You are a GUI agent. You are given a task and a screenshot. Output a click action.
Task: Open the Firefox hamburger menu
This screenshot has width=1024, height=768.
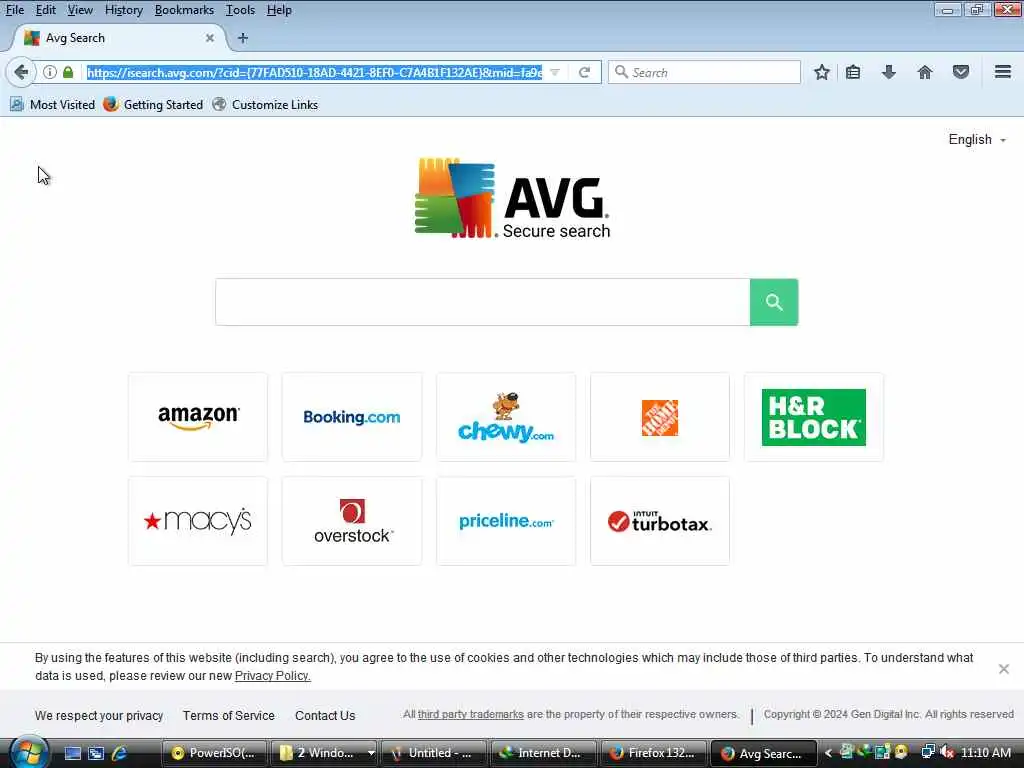point(1003,72)
